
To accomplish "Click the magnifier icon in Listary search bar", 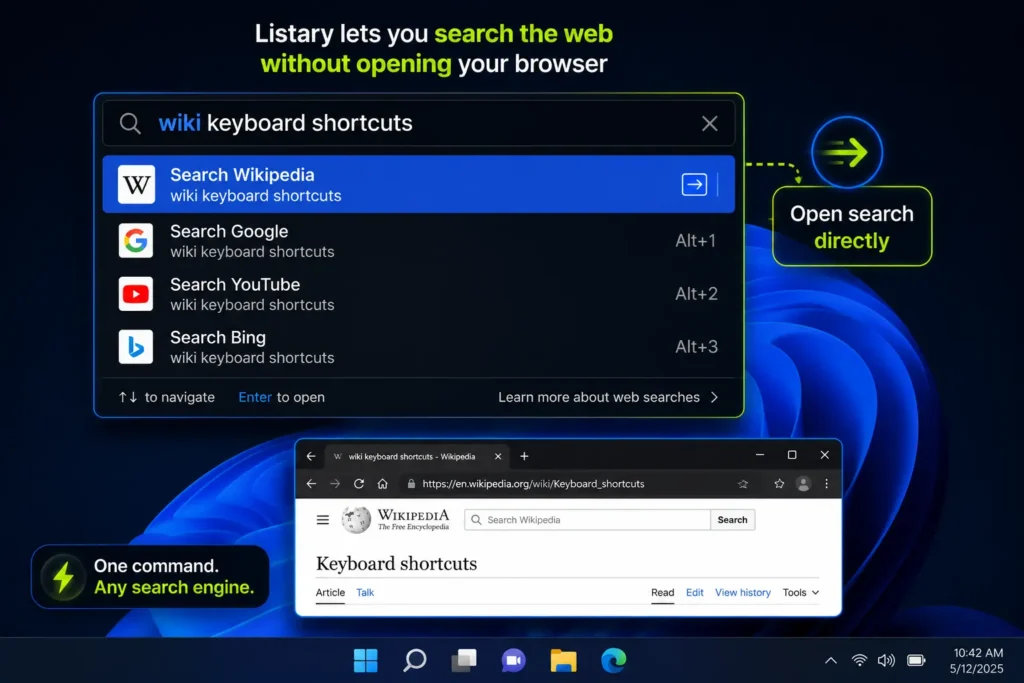I will pos(130,123).
